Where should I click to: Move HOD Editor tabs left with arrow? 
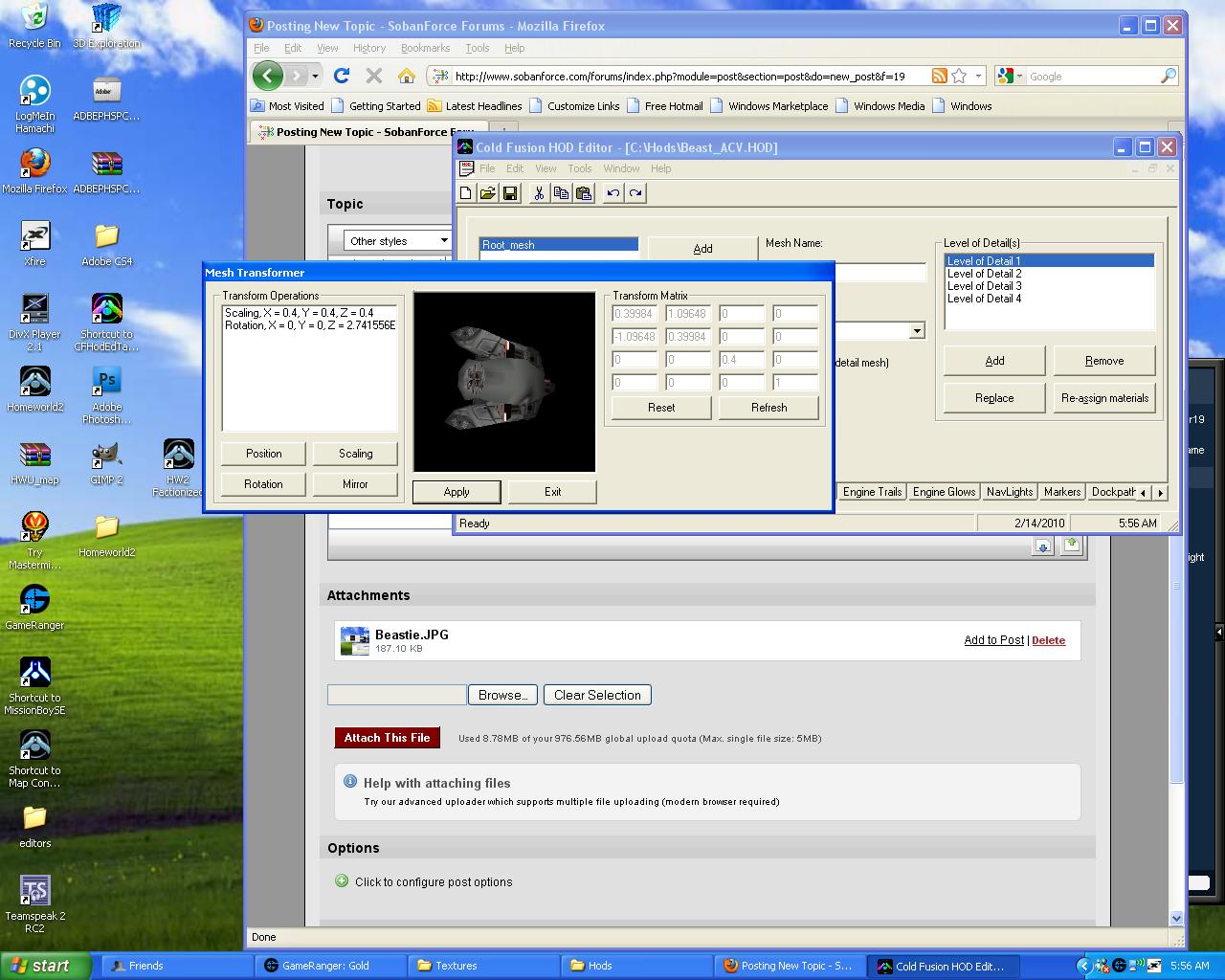click(x=1143, y=492)
